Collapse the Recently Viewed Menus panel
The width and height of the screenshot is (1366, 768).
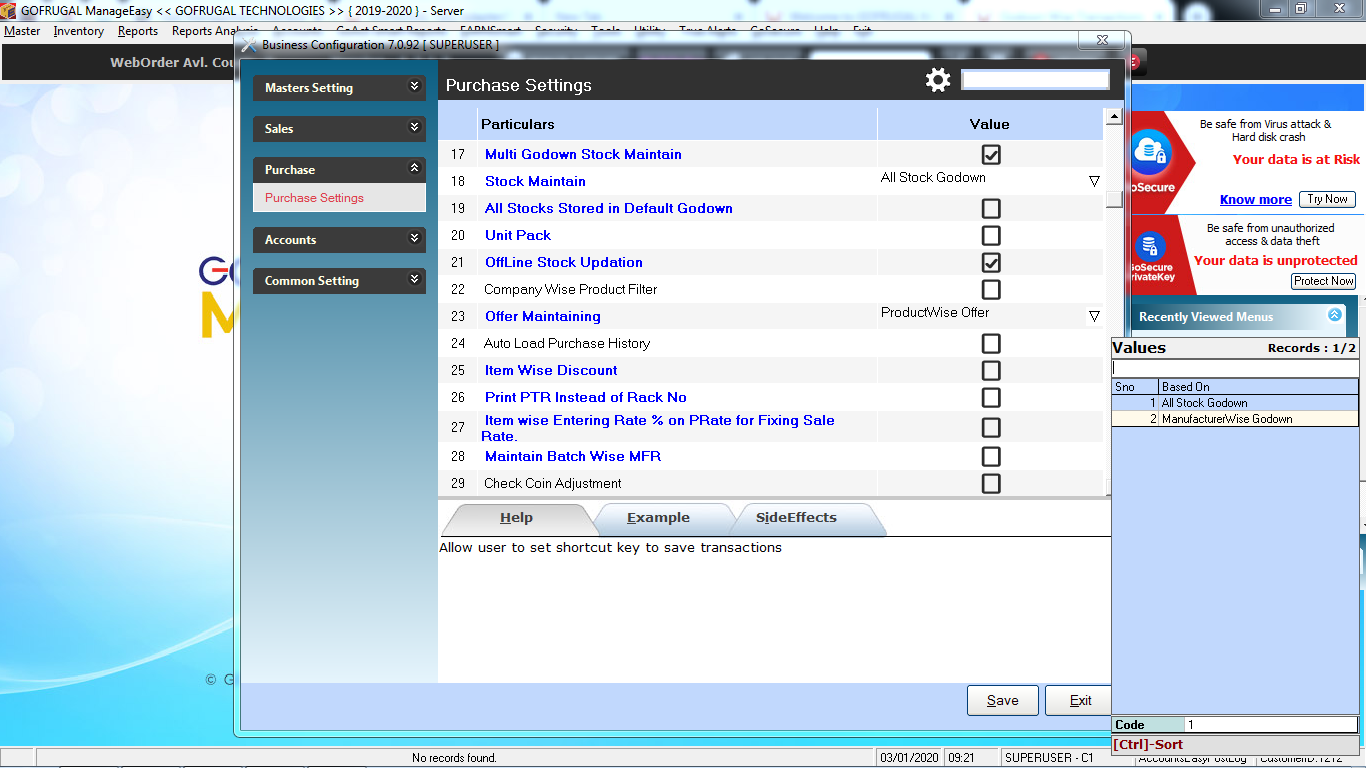coord(1335,315)
